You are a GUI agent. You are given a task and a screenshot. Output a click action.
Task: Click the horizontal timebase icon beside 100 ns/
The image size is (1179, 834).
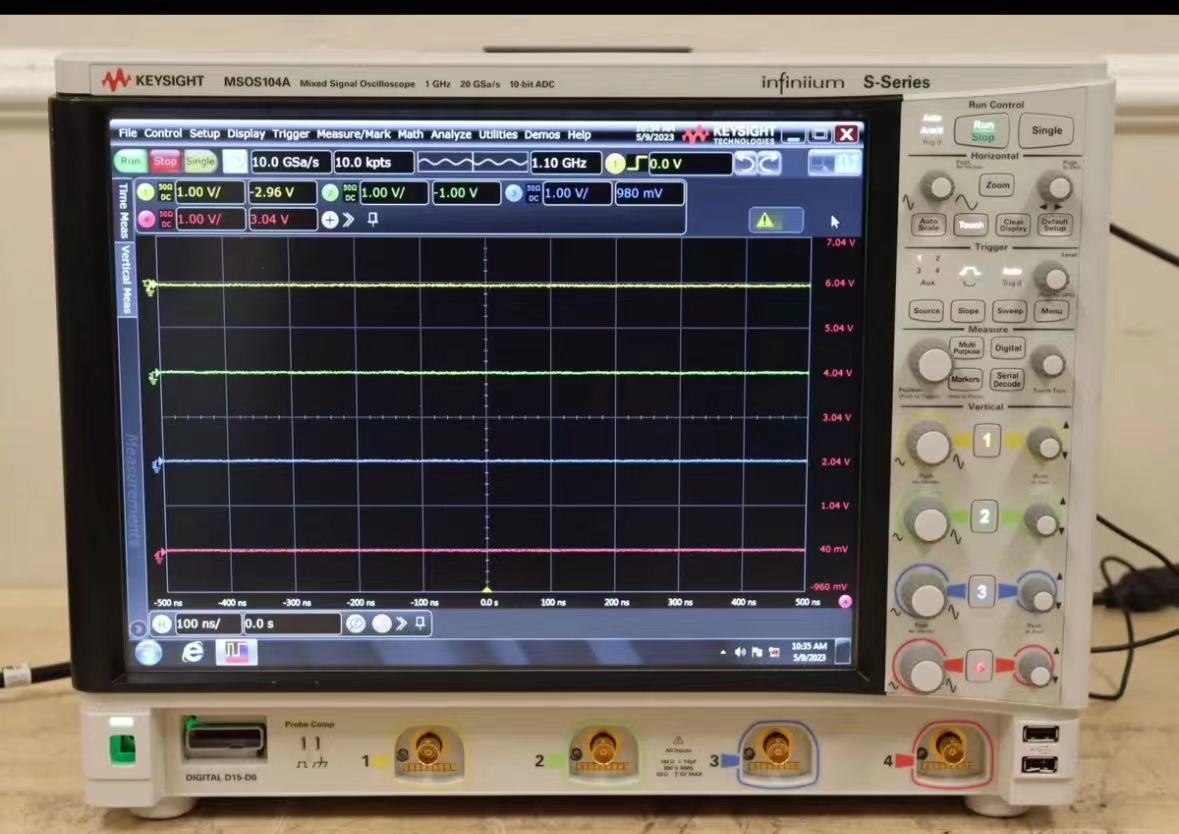[162, 623]
